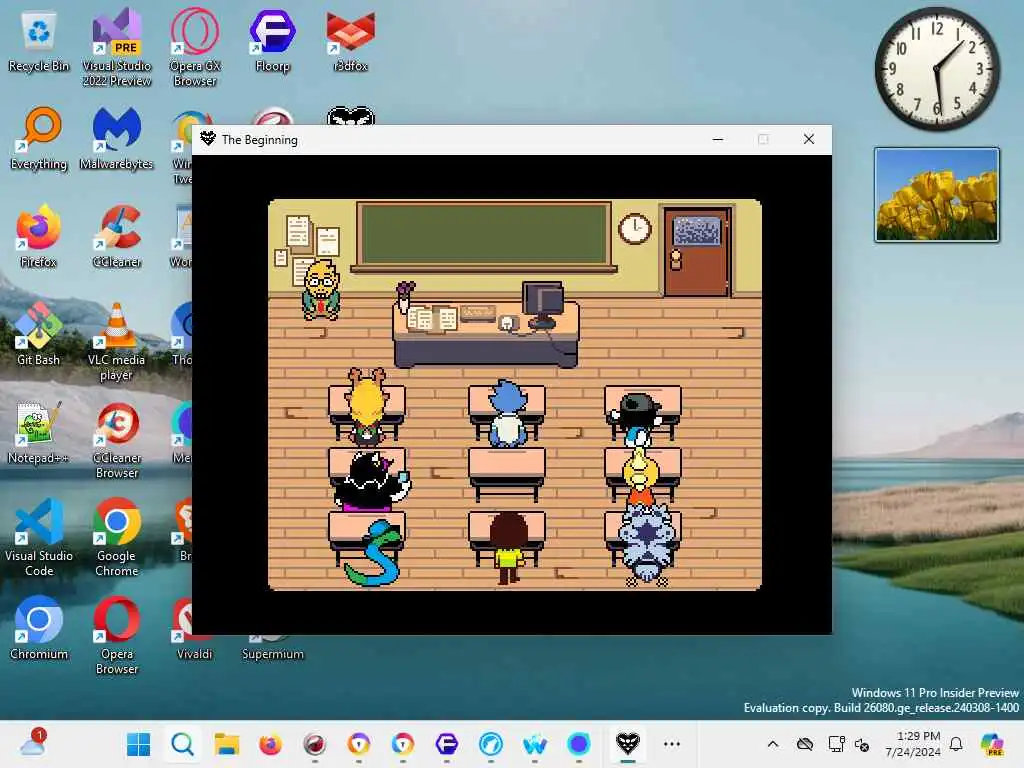1024x768 pixels.
Task: Click the classroom door in the game
Action: point(697,251)
